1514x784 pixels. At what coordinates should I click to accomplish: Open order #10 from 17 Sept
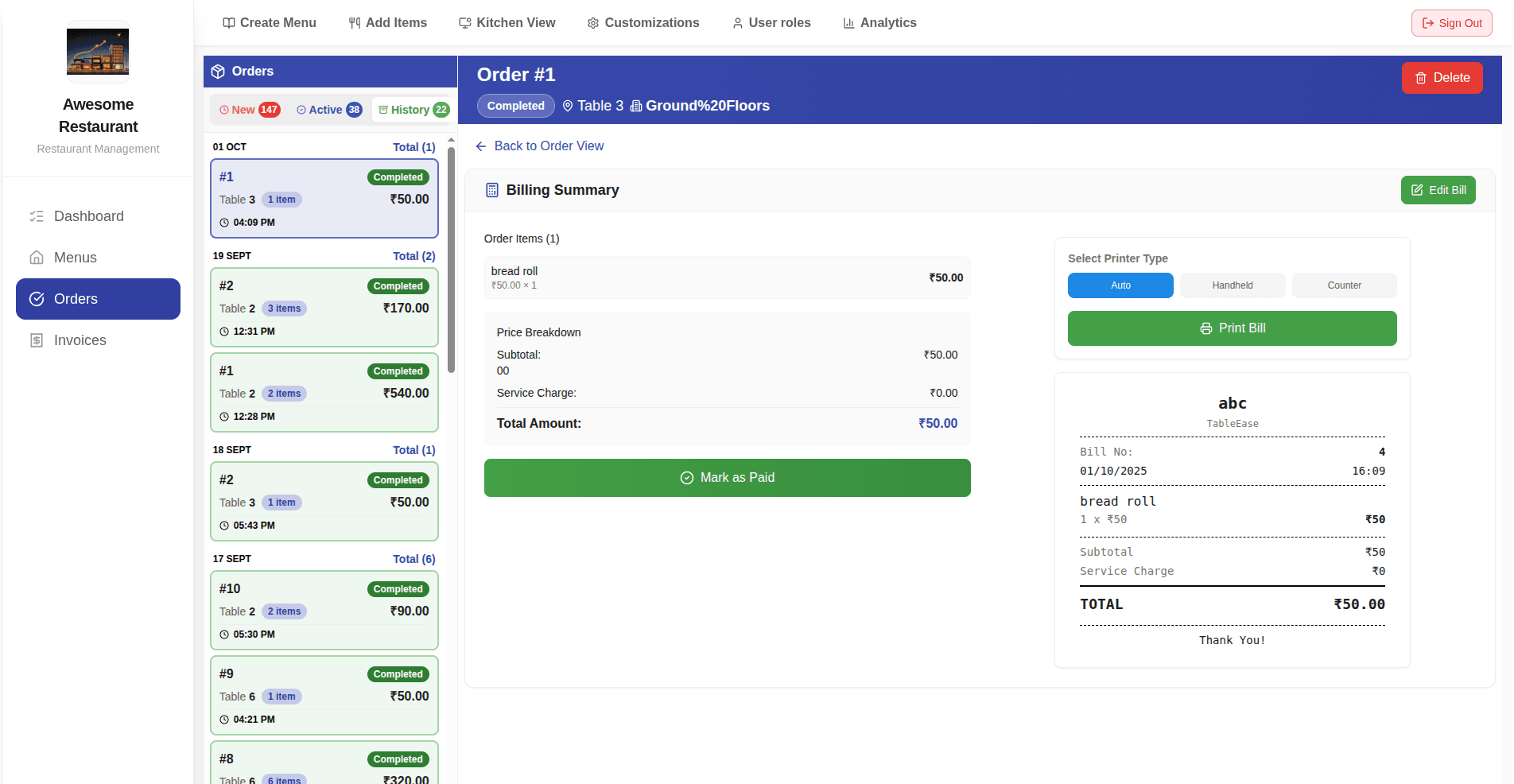click(324, 611)
